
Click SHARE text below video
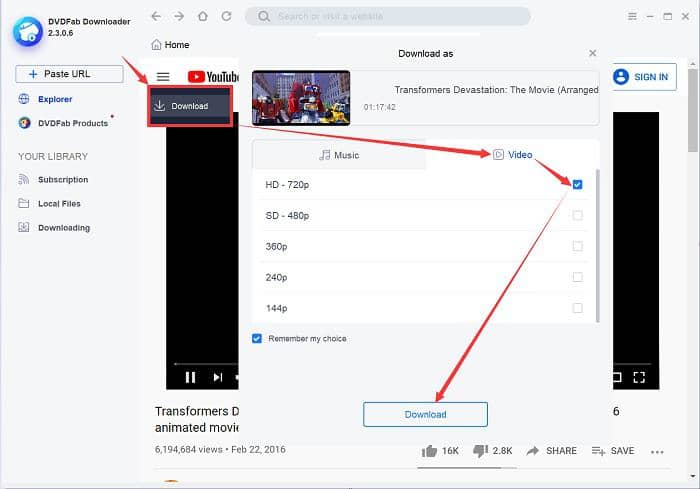tap(561, 451)
